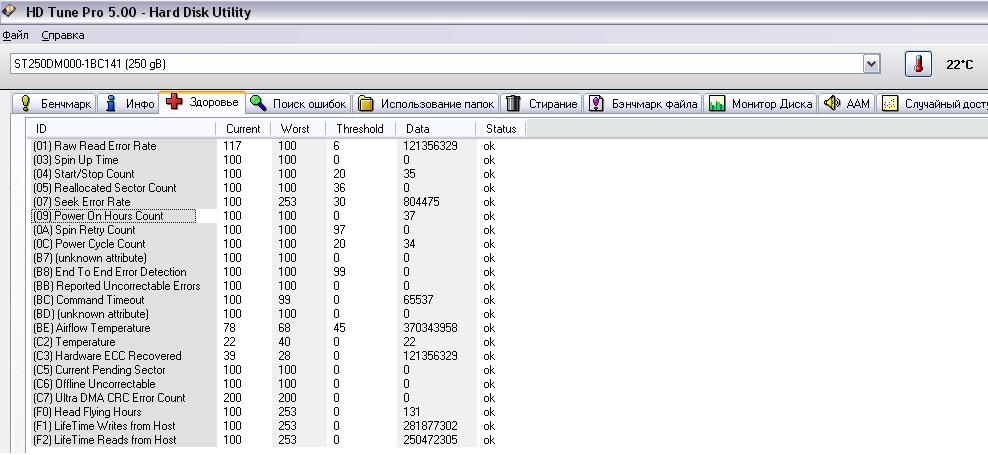Click the data value 804475
988x455 pixels.
422,202
